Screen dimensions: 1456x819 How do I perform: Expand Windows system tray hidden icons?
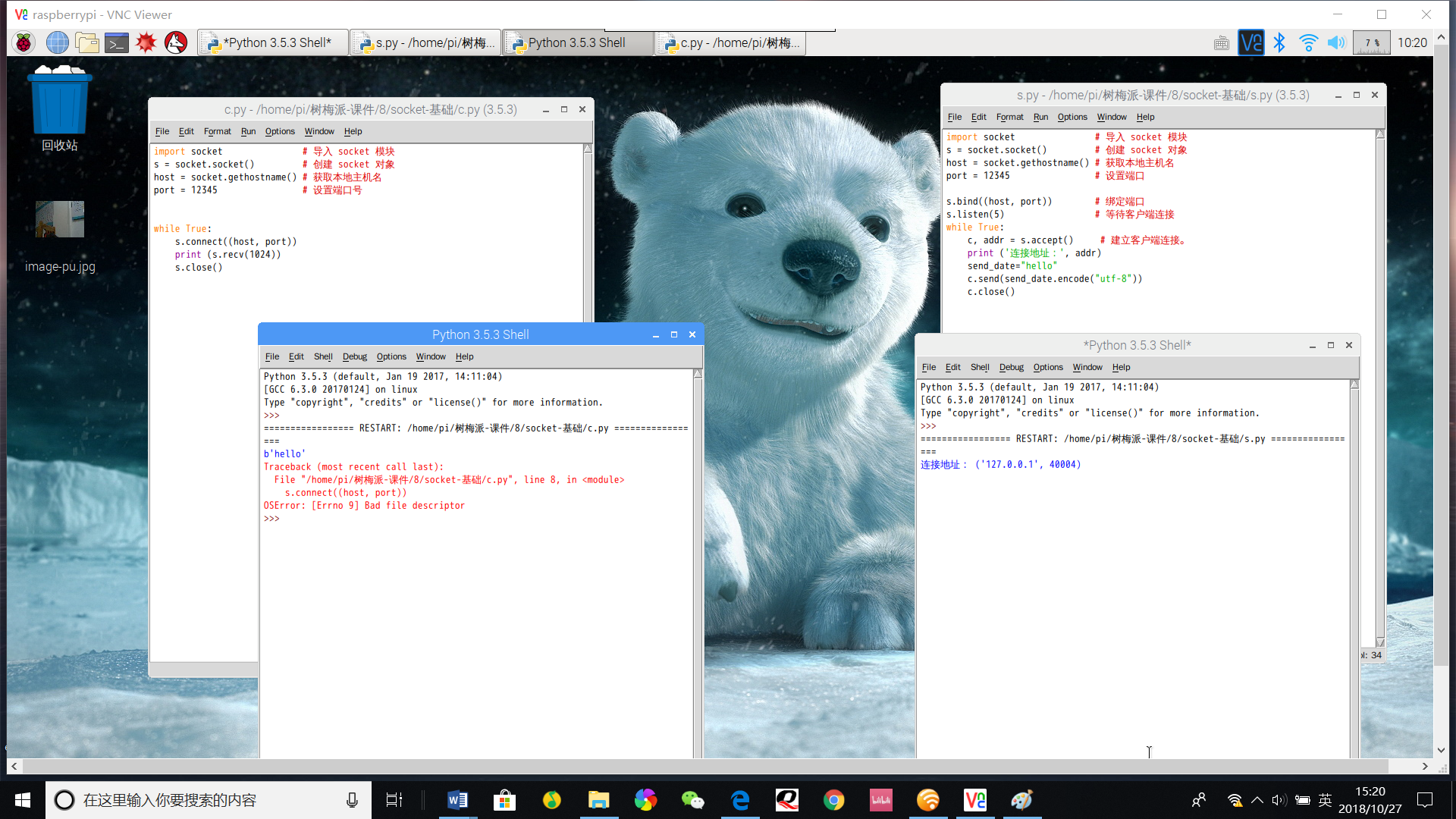pos(1257,800)
